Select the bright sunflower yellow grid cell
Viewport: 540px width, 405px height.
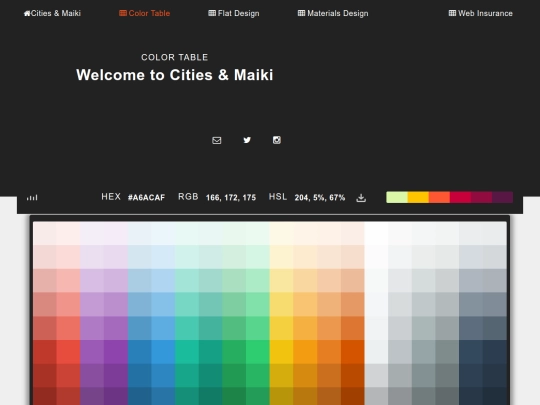(x=281, y=352)
